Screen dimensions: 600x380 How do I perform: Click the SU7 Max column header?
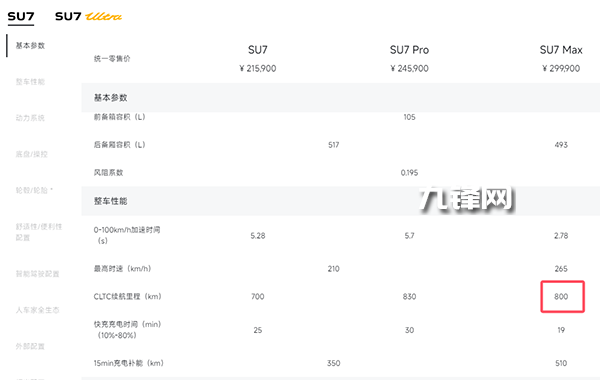(x=561, y=50)
